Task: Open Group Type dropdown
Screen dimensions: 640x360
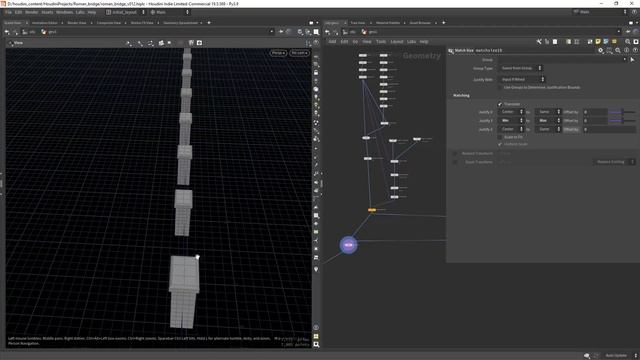Action: click(521, 68)
